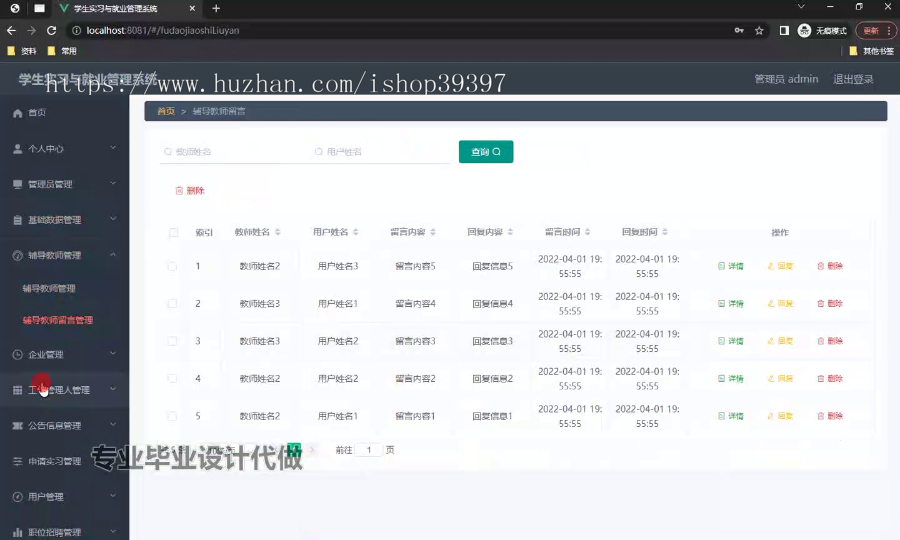
Task: Click the 基础数据管理 clipboard icon
Action: 18,220
